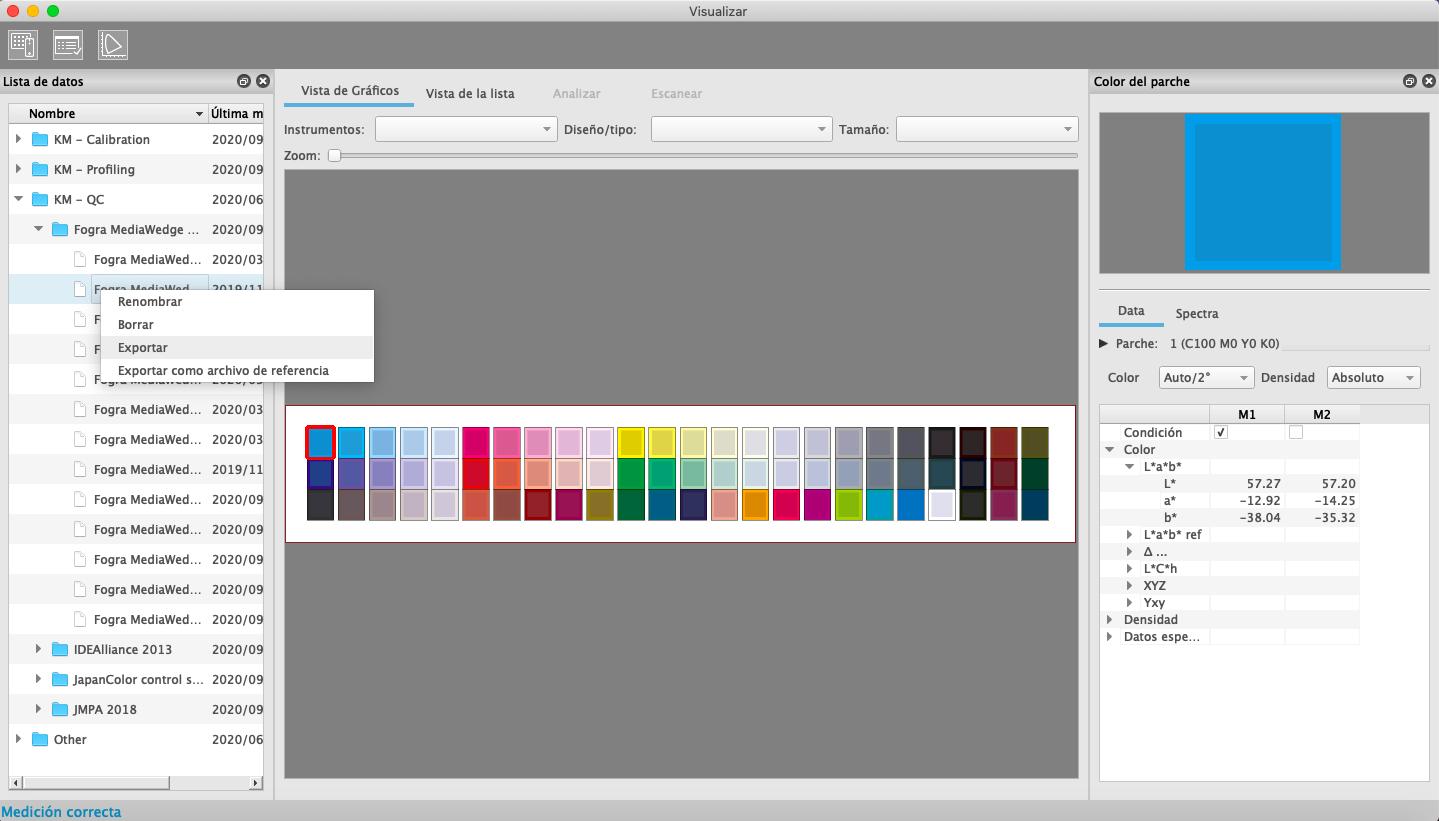Open the chart measurement tool icon
This screenshot has width=1439, height=821.
22,45
